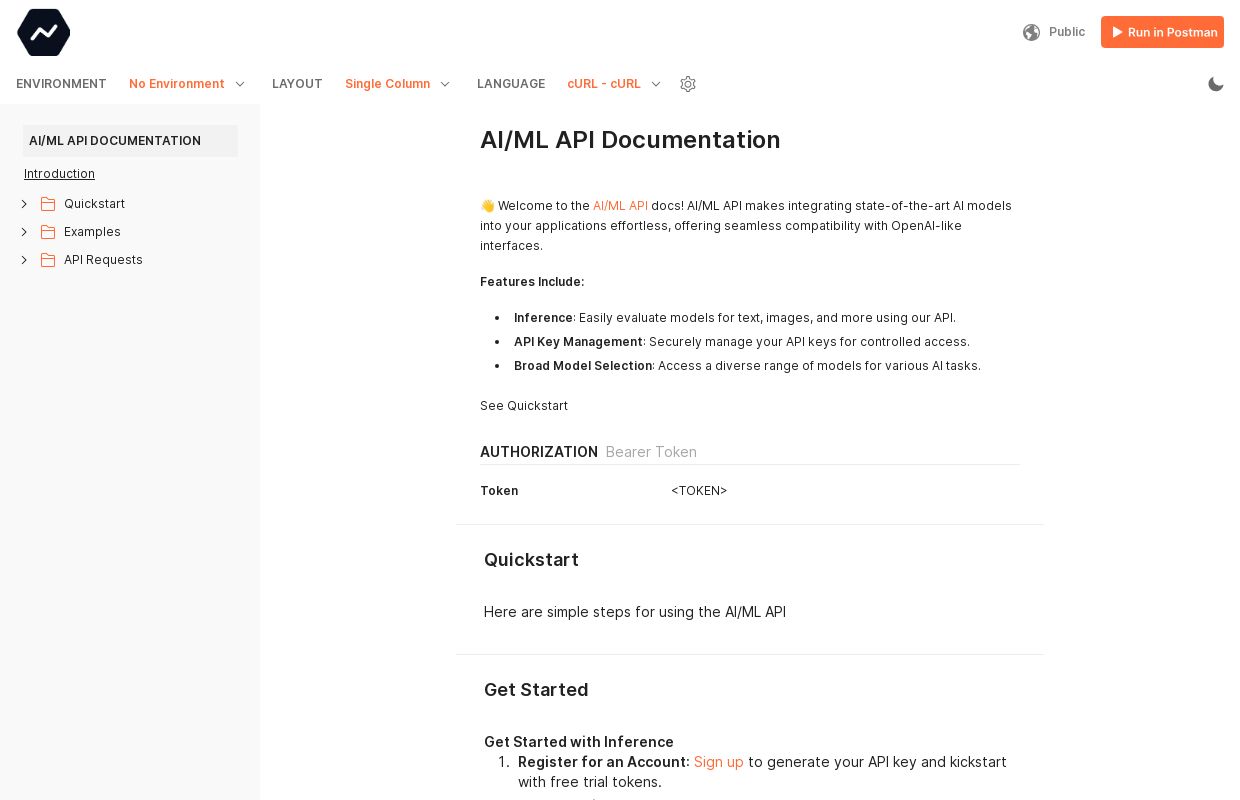The image size is (1240, 800).
Task: Click the Get Started with Inference subheading
Action: (579, 742)
